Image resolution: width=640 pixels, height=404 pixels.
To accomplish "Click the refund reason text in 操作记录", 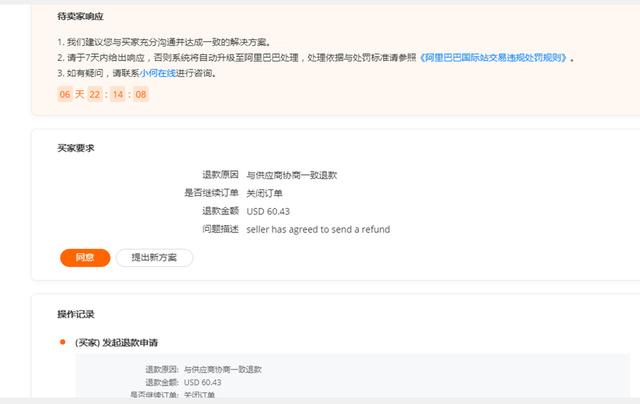I will click(222, 369).
